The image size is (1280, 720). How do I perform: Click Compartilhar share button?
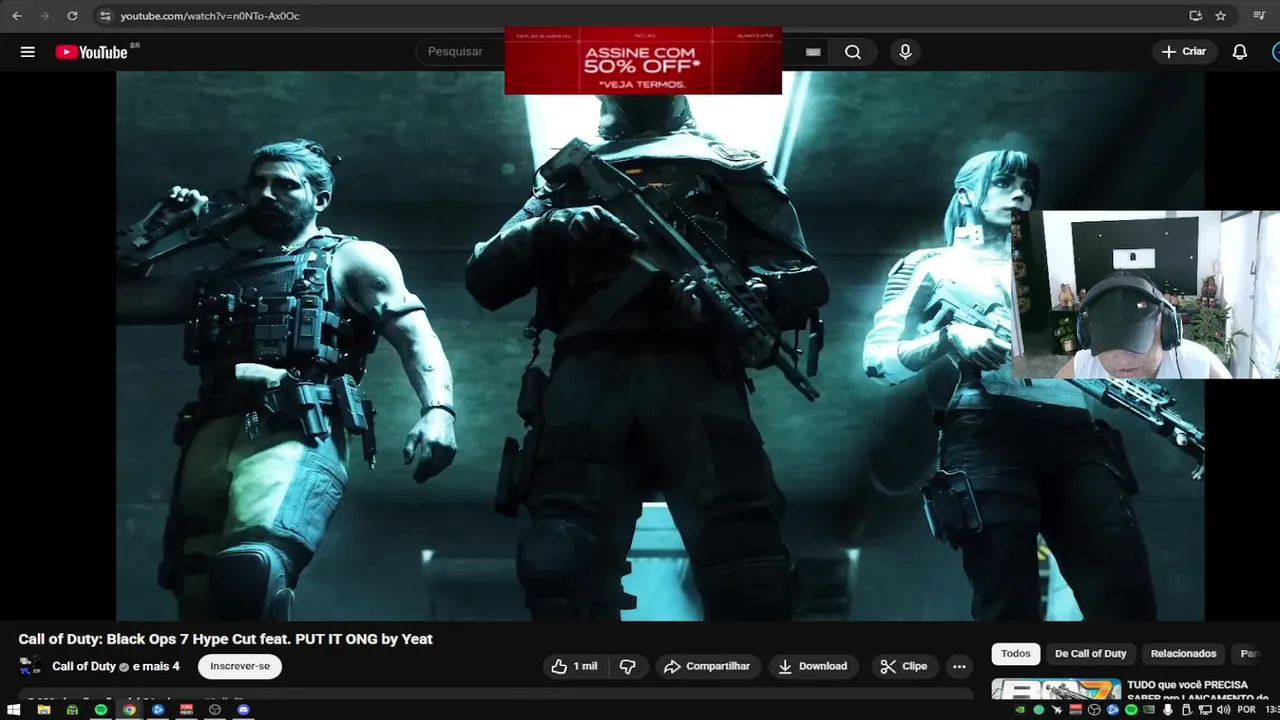click(x=706, y=666)
